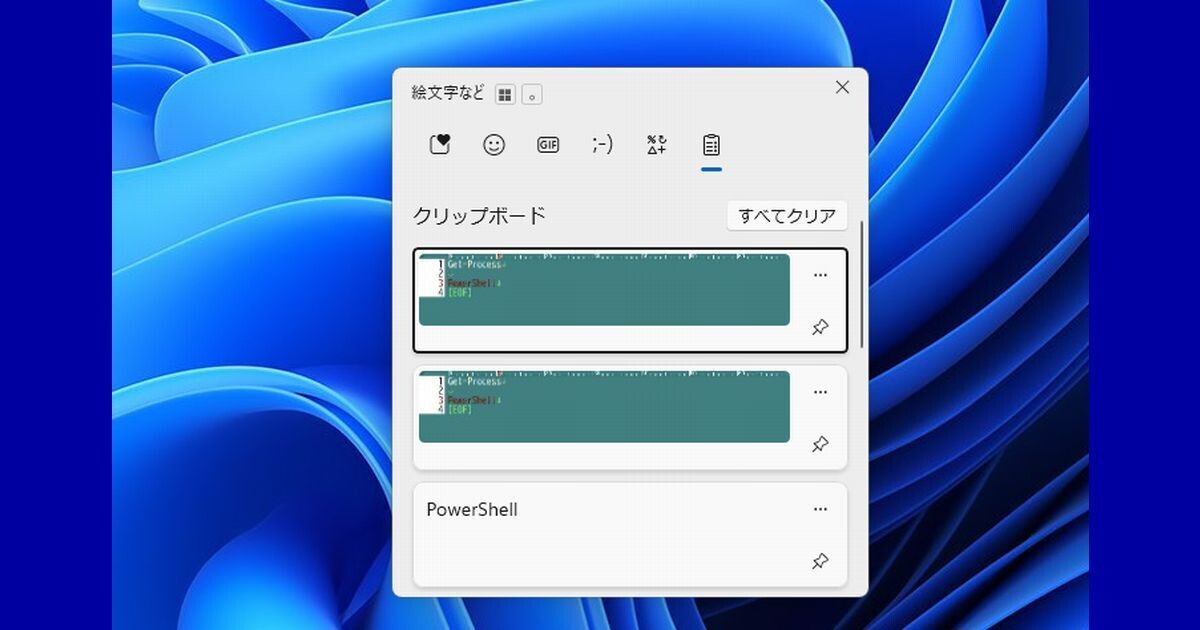Click the 絵文字など title text
Image resolution: width=1200 pixels, height=630 pixels.
[448, 93]
